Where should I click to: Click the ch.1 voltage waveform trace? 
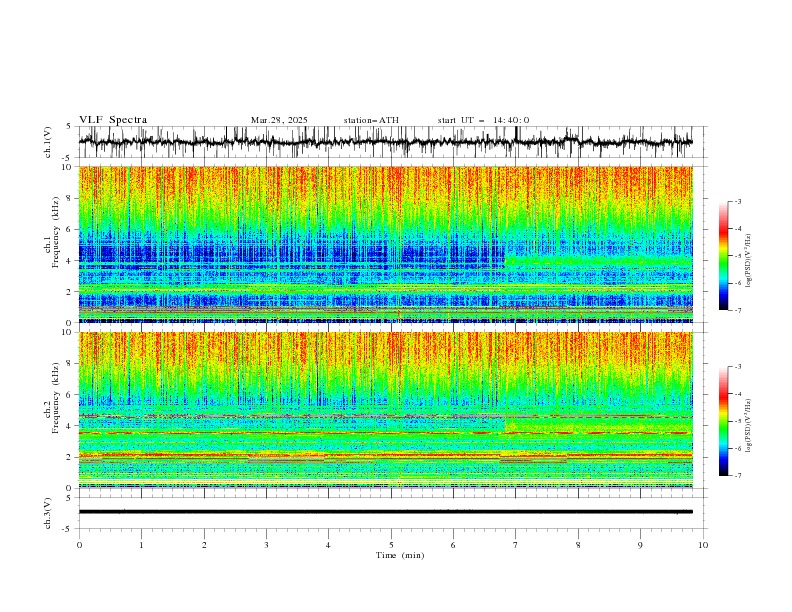coord(385,142)
